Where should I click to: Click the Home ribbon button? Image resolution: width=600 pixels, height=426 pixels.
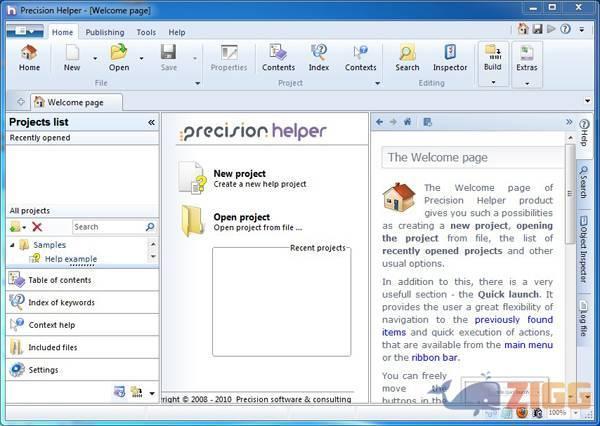(x=29, y=58)
